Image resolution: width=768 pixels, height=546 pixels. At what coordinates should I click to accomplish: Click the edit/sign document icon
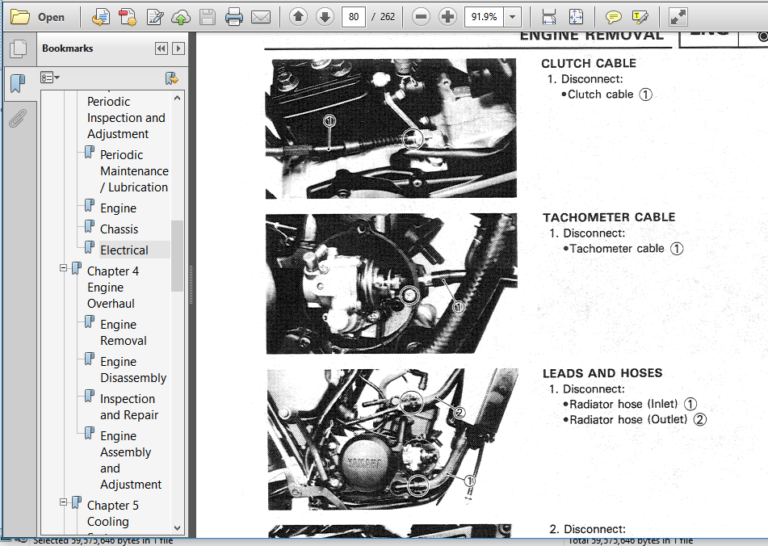point(155,17)
